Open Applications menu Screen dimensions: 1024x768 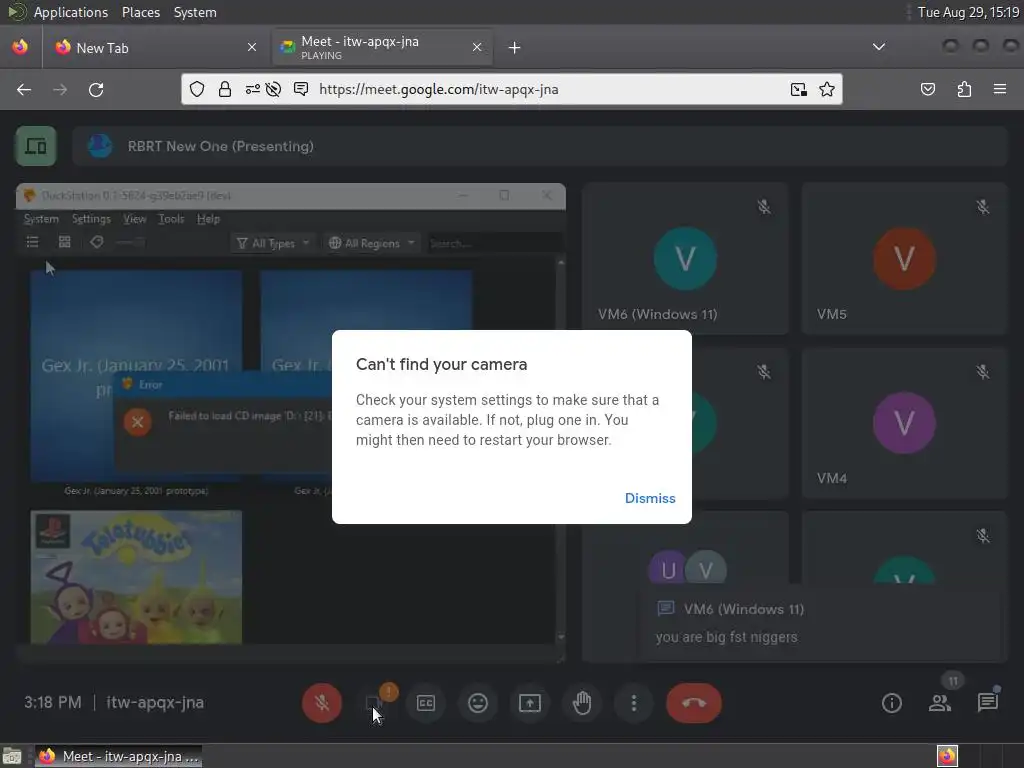click(x=71, y=12)
